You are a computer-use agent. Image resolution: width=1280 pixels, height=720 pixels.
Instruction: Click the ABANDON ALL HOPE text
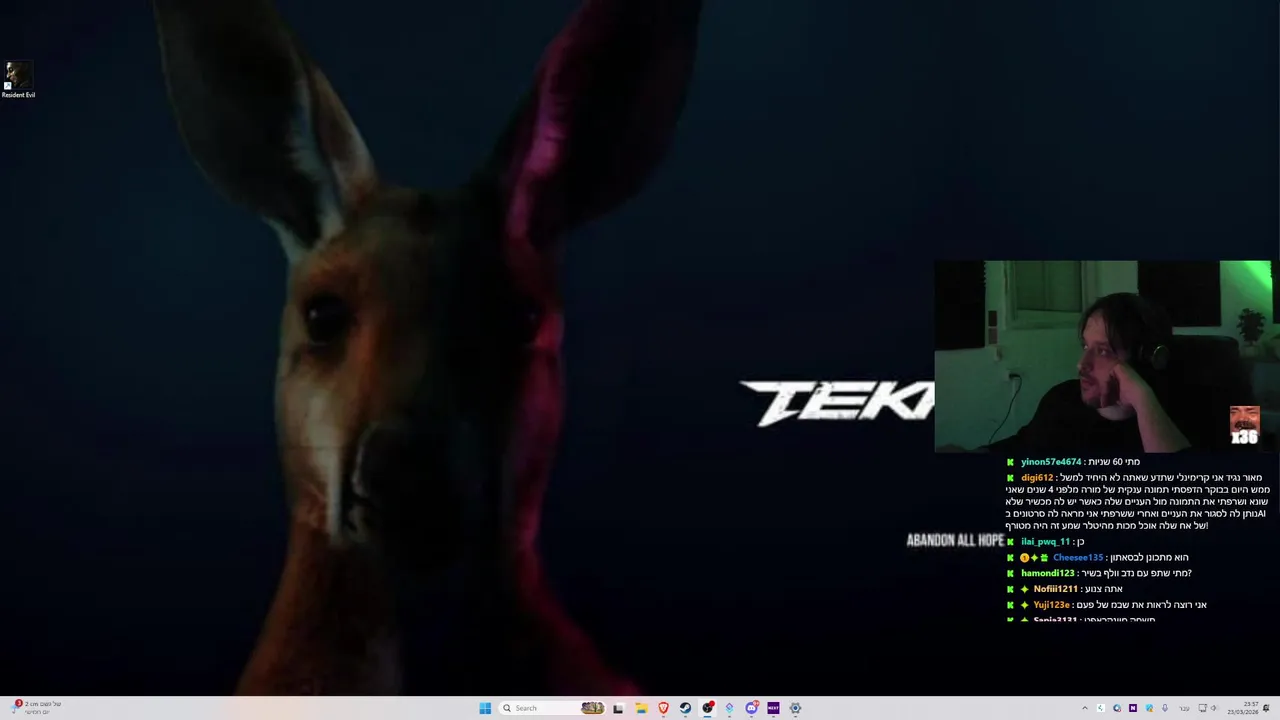955,540
